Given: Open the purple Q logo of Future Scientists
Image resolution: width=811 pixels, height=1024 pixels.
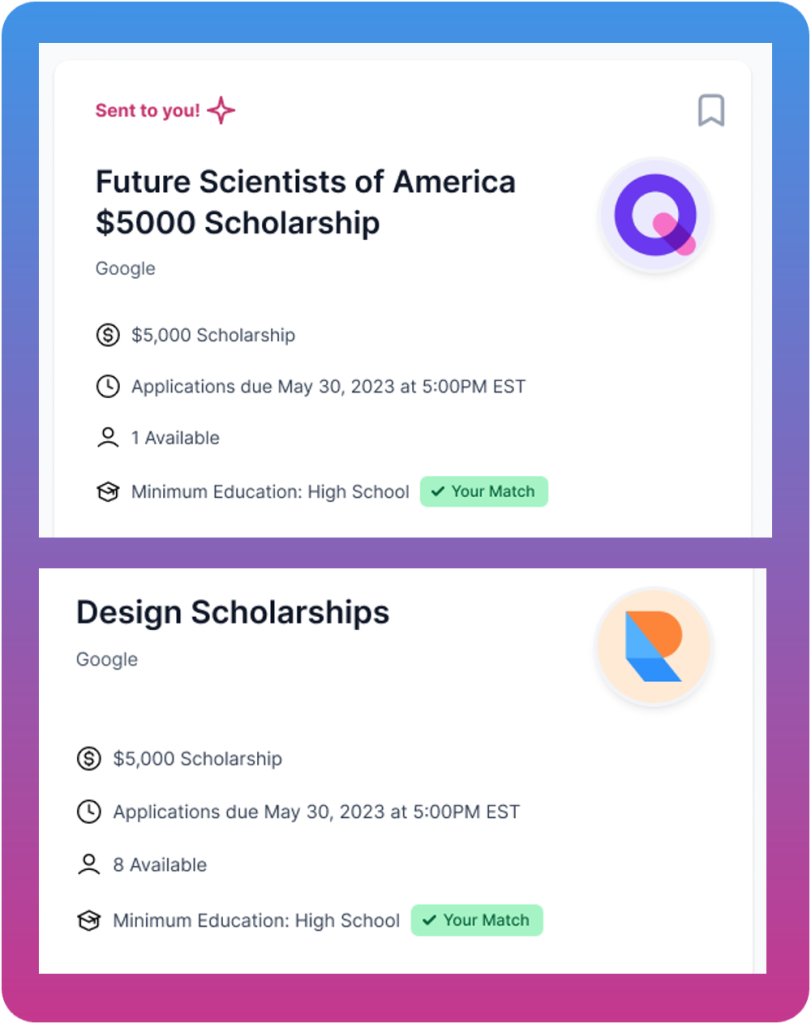Looking at the screenshot, I should click(656, 216).
